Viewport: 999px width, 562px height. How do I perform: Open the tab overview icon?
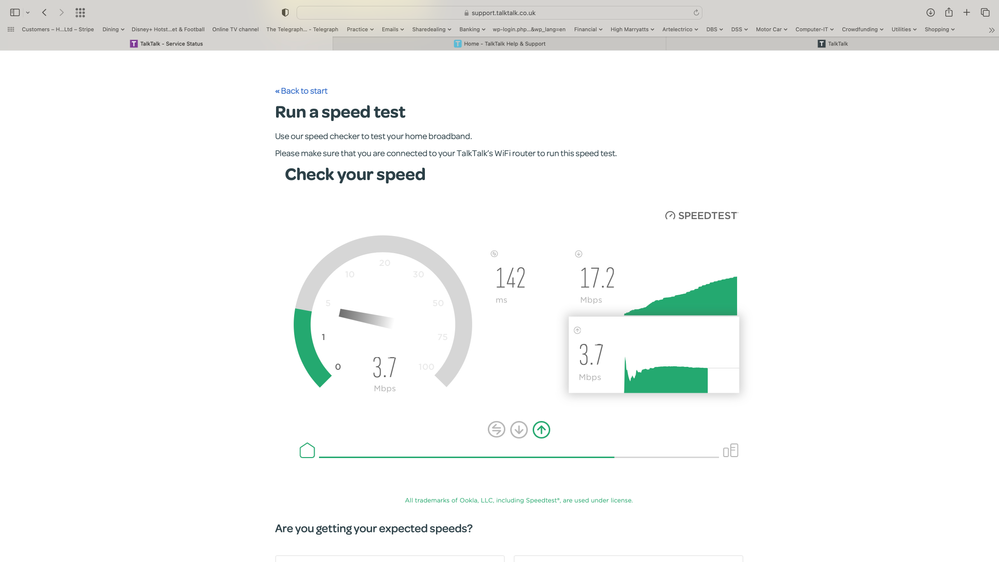coord(985,13)
